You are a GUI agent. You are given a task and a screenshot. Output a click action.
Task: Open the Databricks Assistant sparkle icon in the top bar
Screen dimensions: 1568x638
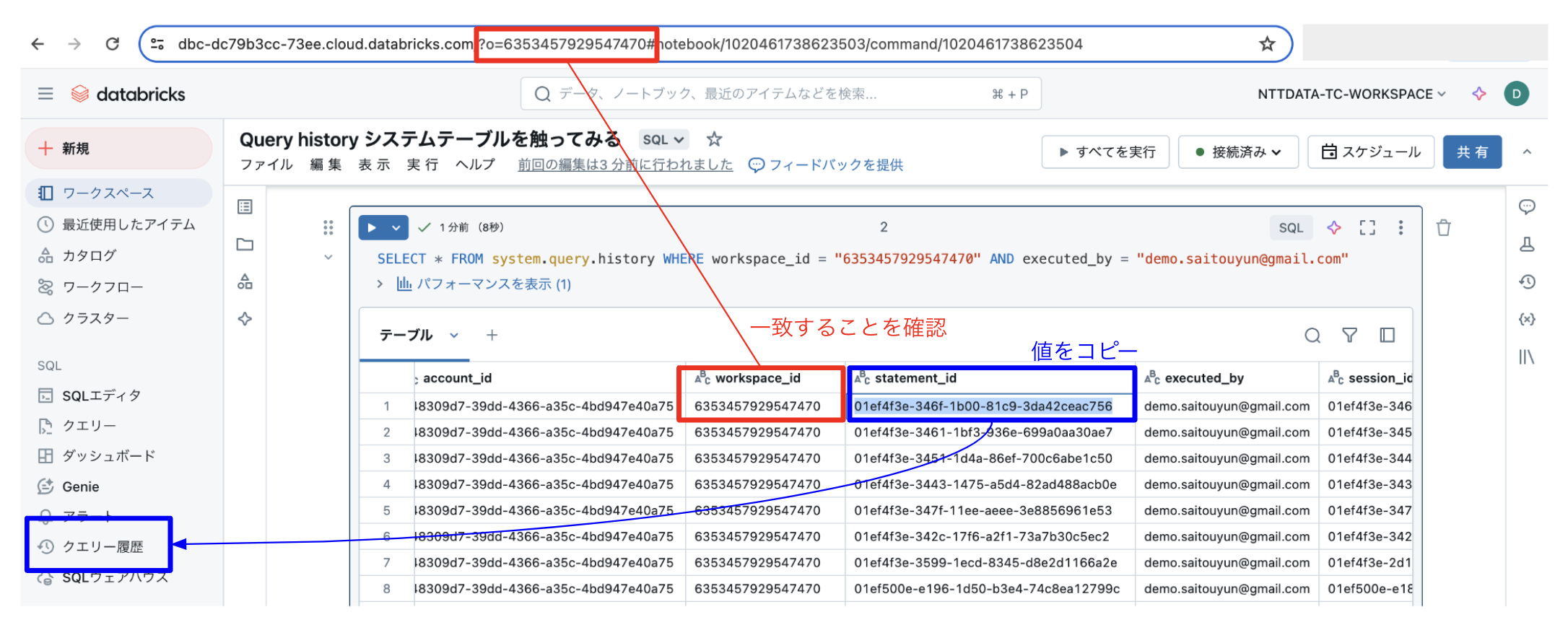[x=1479, y=94]
